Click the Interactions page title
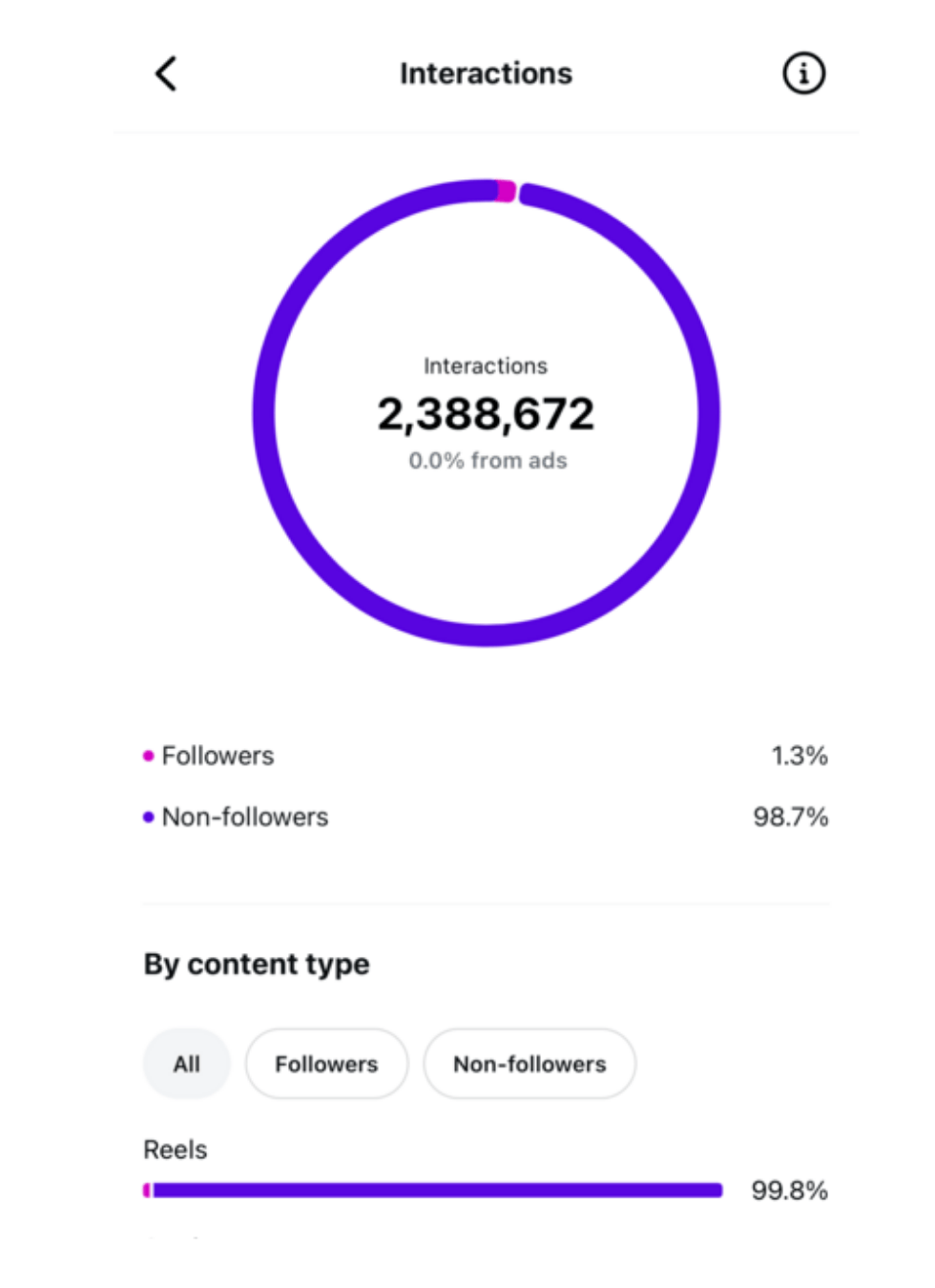Screen dimensions: 935x1288 point(486,73)
